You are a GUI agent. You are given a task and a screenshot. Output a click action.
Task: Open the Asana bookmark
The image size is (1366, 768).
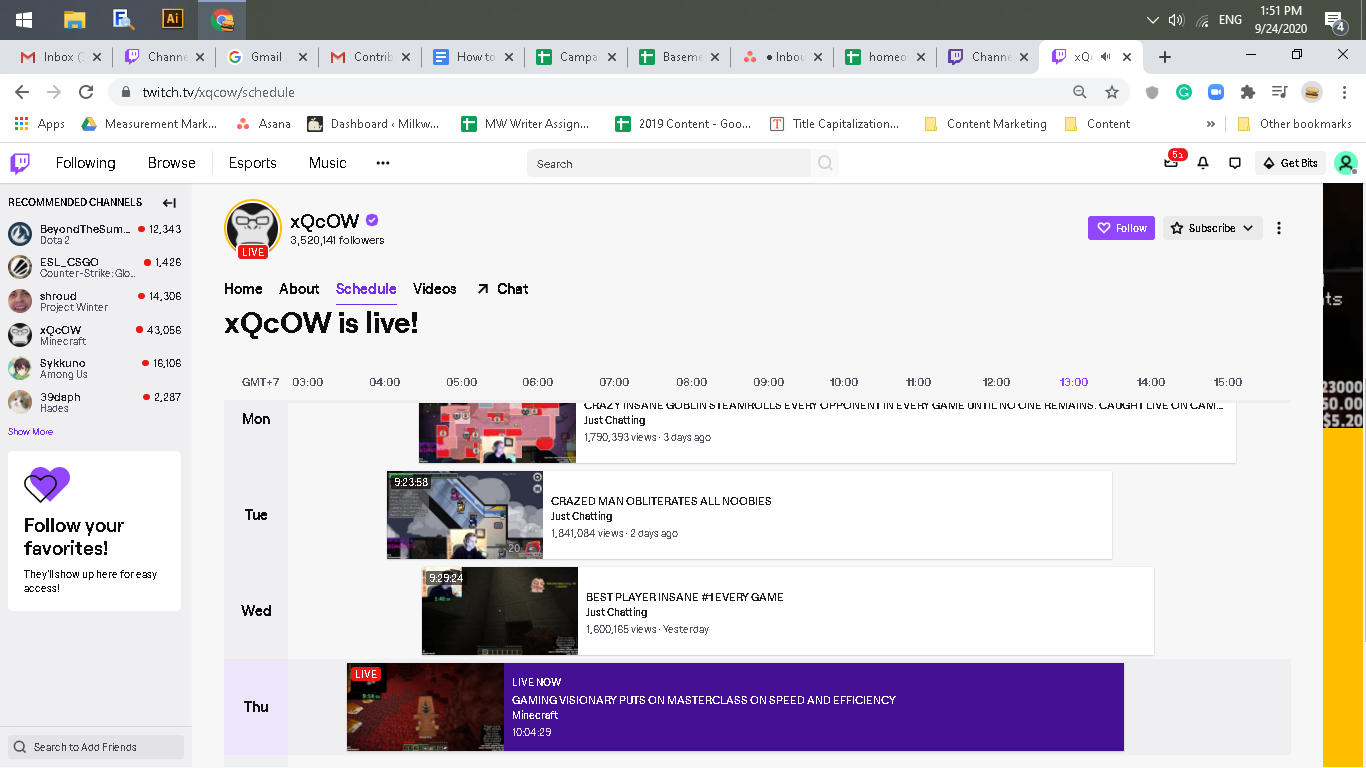tap(263, 124)
